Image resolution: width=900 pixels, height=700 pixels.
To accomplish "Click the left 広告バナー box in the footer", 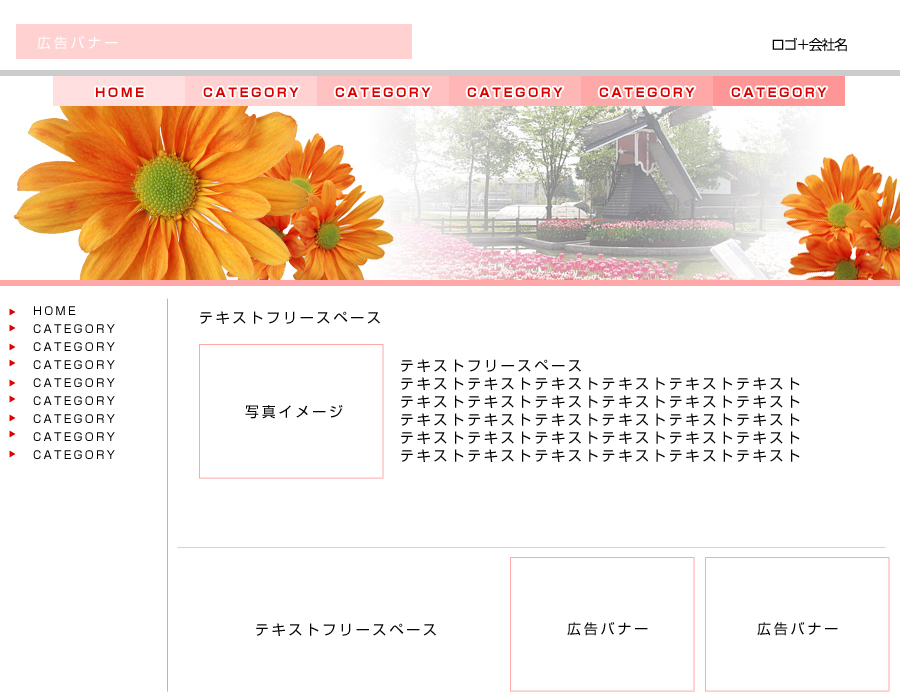I will pyautogui.click(x=602, y=624).
